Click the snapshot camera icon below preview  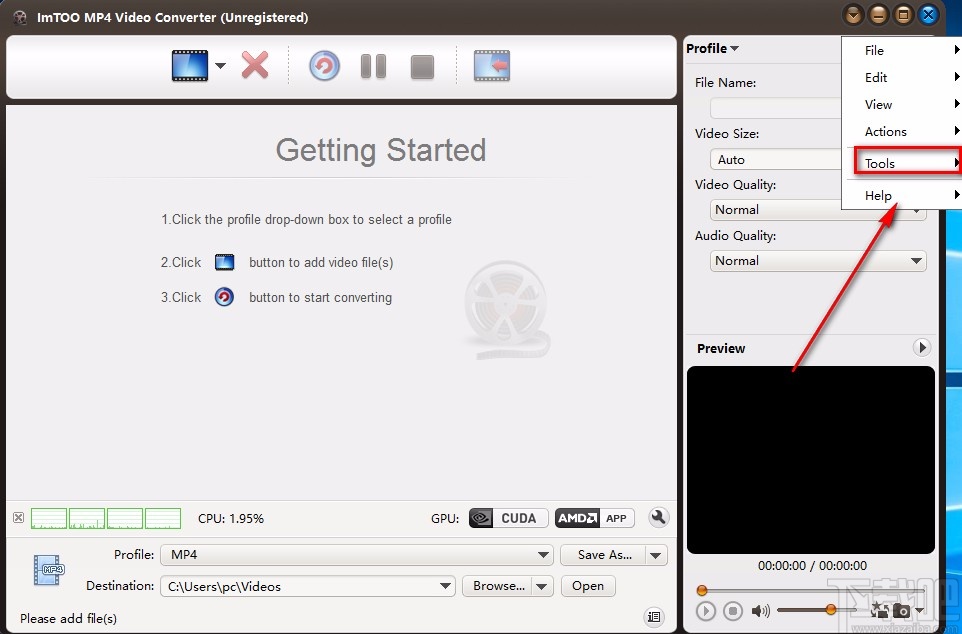point(904,611)
